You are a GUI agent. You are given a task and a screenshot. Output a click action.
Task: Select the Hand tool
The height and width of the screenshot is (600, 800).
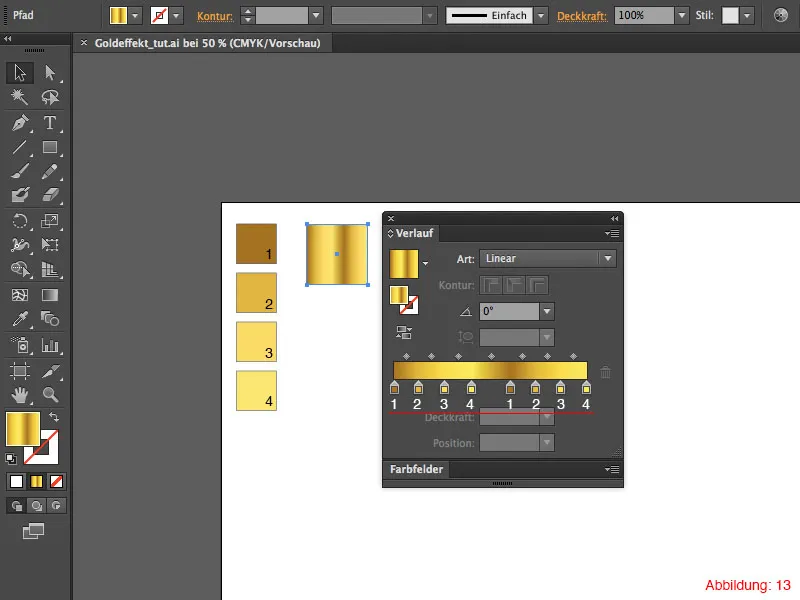(x=20, y=394)
